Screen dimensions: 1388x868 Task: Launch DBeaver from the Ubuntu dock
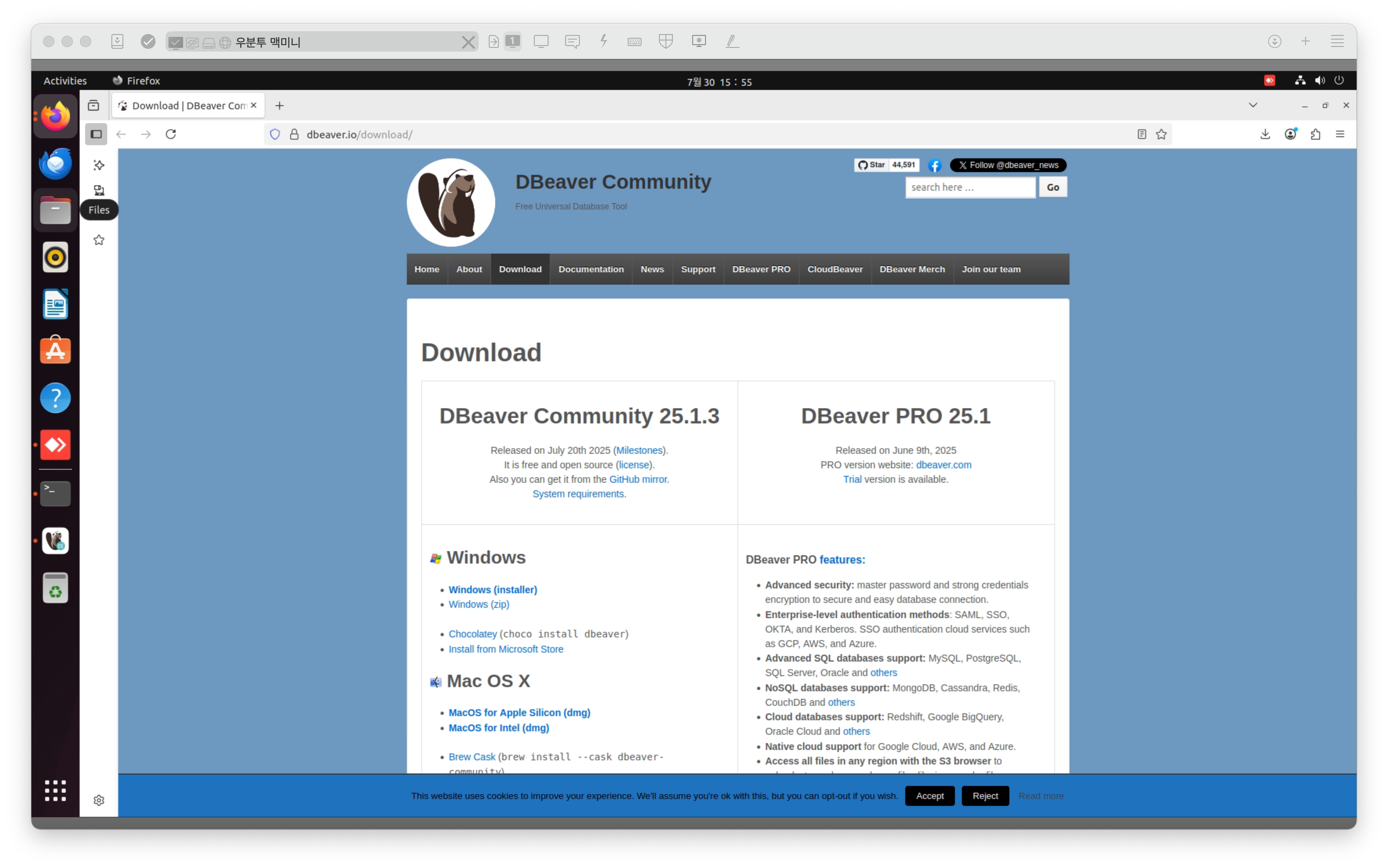click(x=55, y=541)
